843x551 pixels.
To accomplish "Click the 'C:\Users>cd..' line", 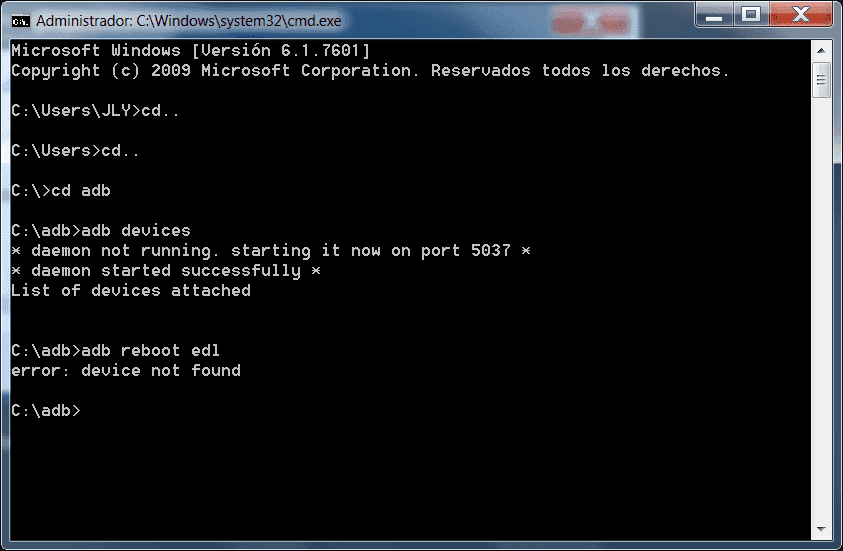I will point(75,151).
